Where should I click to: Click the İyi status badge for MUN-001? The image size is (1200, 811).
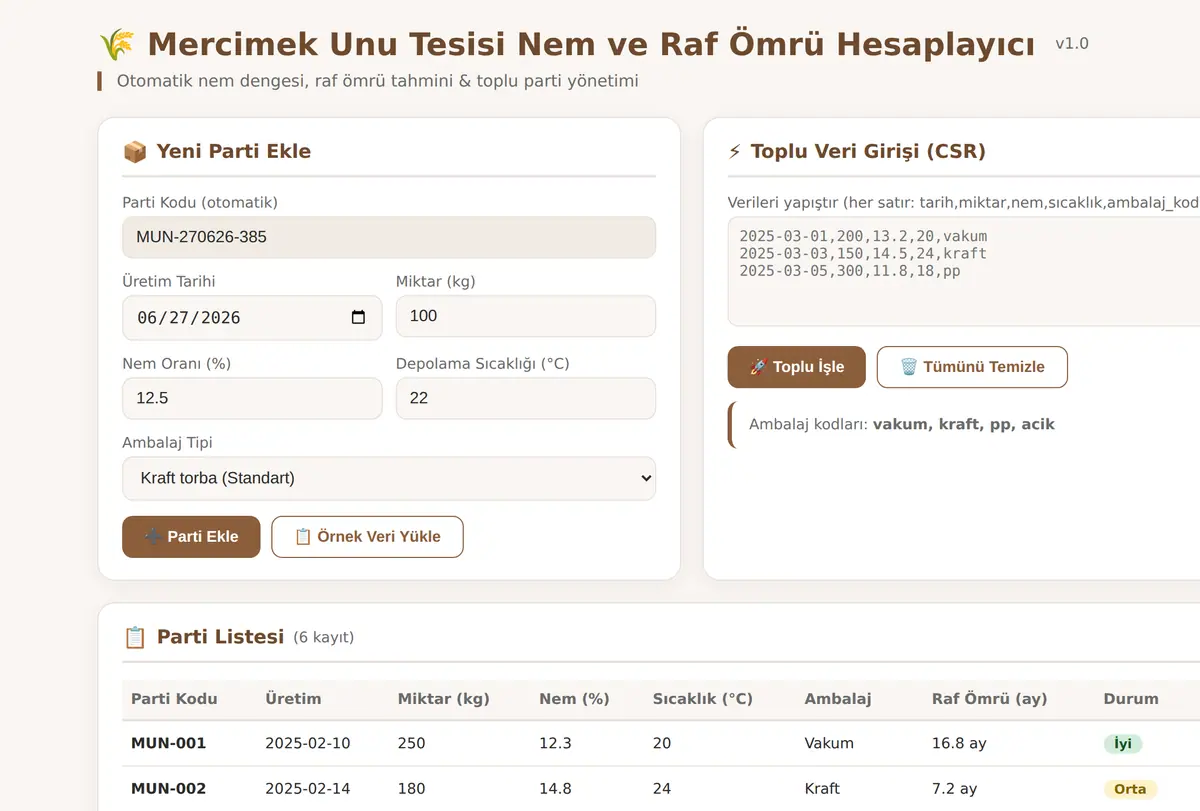pyautogui.click(x=1123, y=744)
